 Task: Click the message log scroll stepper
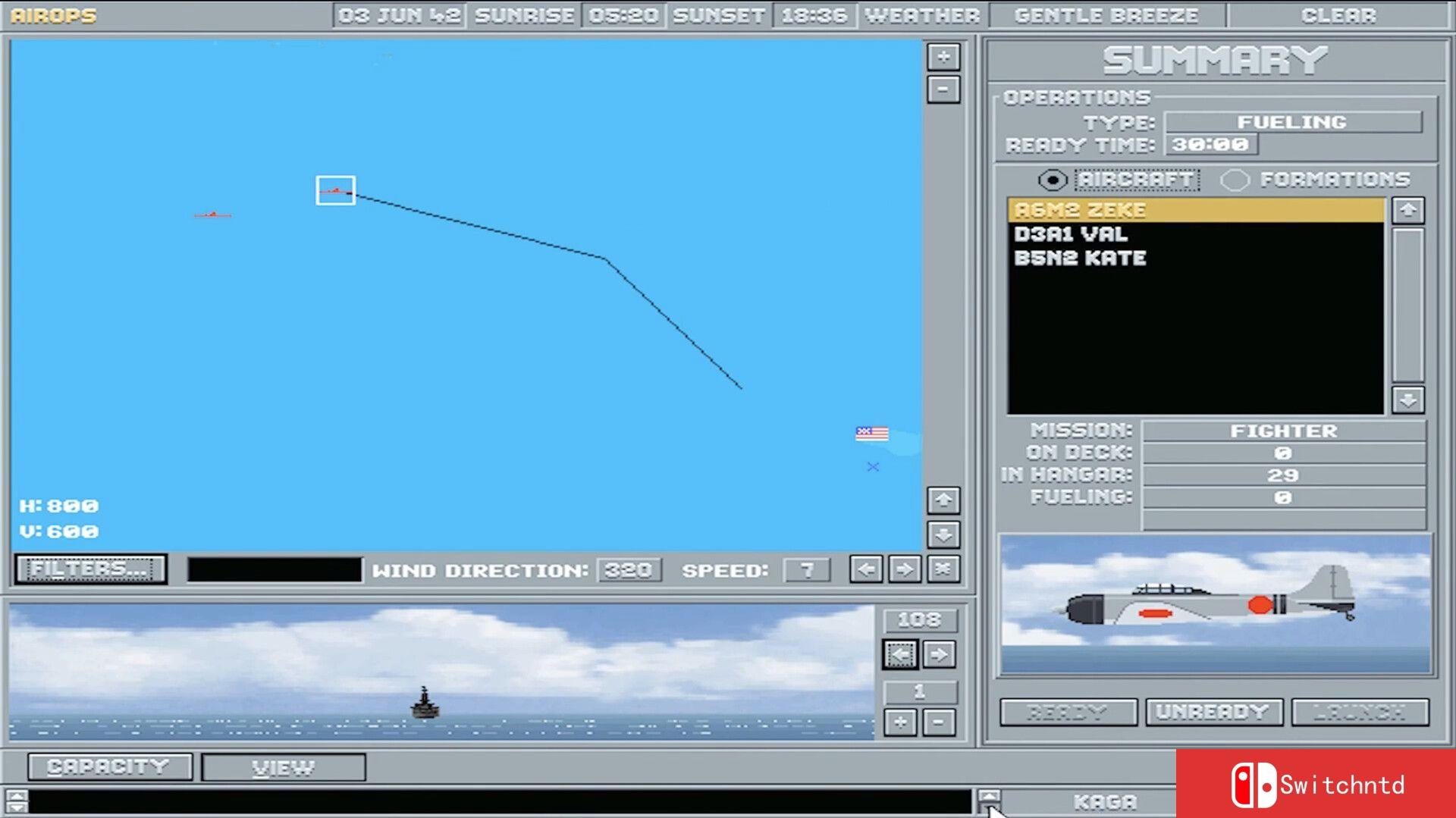pos(17,801)
